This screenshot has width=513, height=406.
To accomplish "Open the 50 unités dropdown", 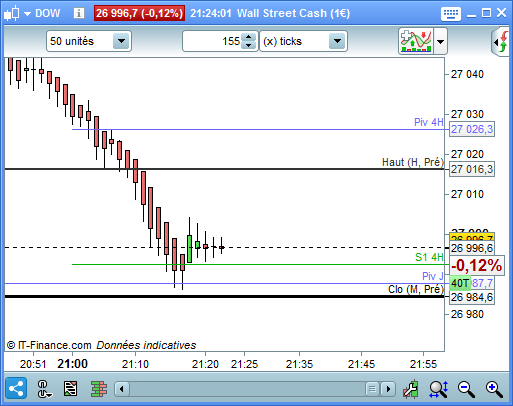I will point(89,41).
